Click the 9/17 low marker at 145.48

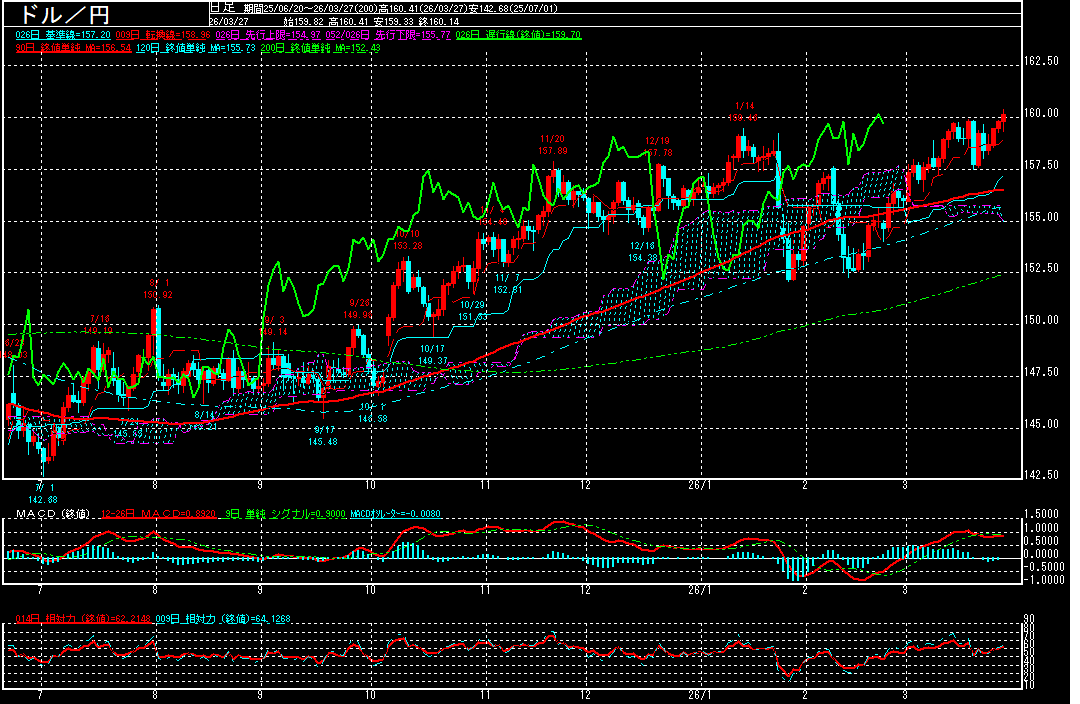coord(325,435)
